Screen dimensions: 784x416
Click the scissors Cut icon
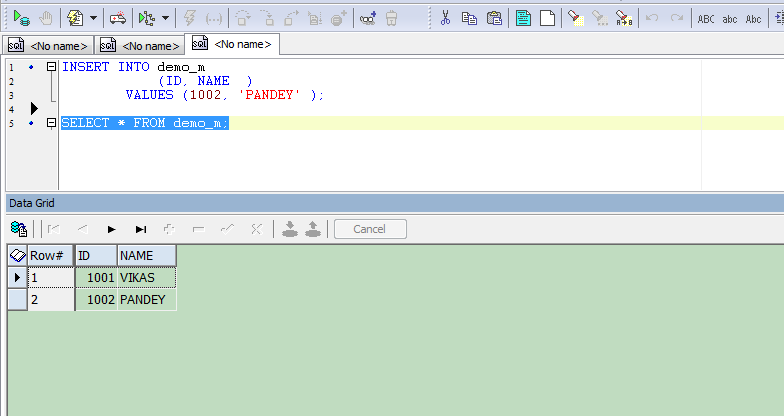[446, 17]
